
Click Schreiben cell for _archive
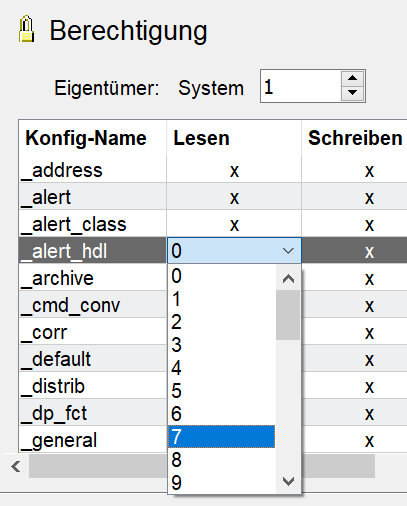369,278
